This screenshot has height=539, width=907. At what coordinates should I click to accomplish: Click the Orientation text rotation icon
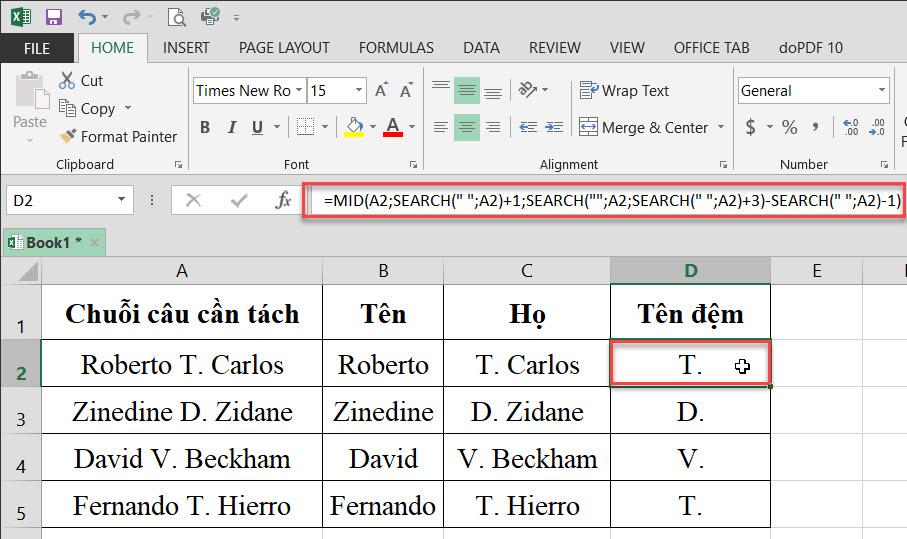click(x=528, y=90)
